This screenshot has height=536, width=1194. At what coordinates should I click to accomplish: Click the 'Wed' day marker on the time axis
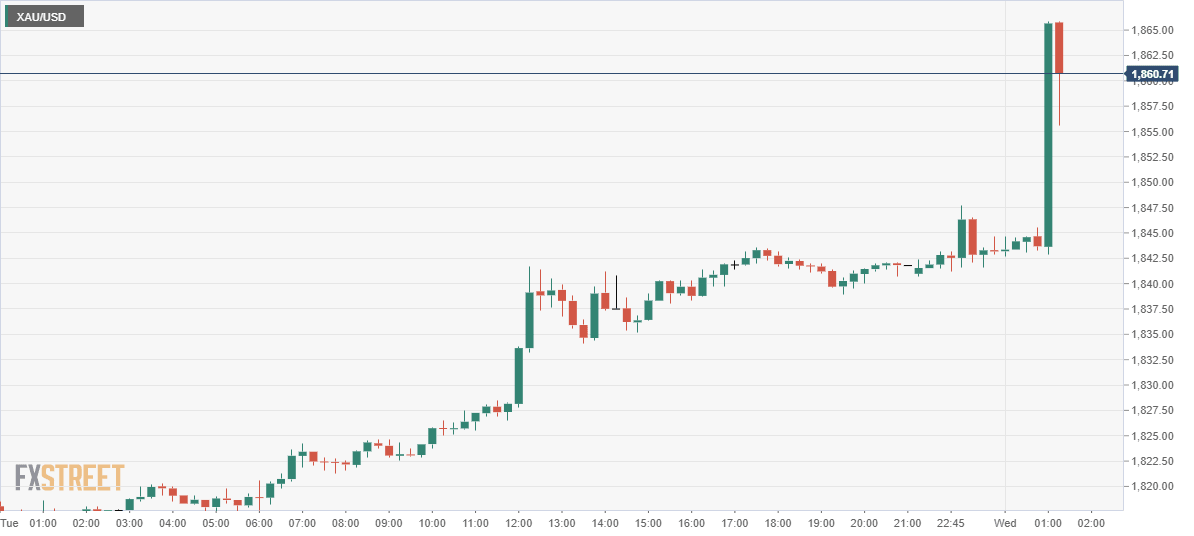1004,522
